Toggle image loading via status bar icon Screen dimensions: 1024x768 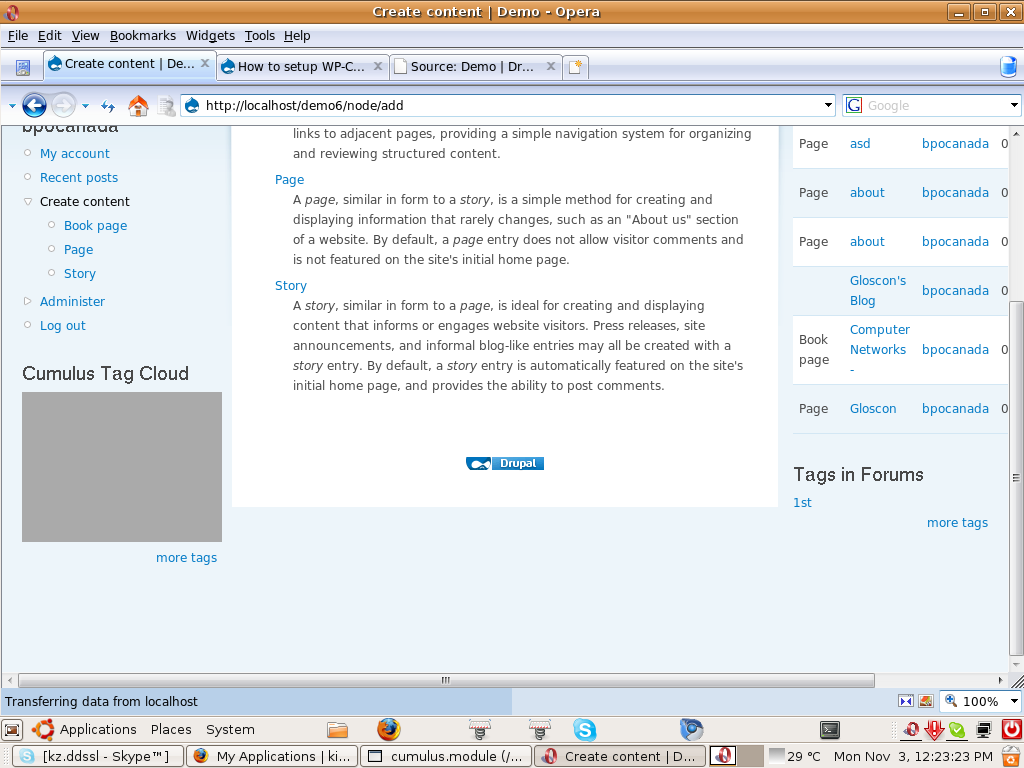[x=925, y=700]
